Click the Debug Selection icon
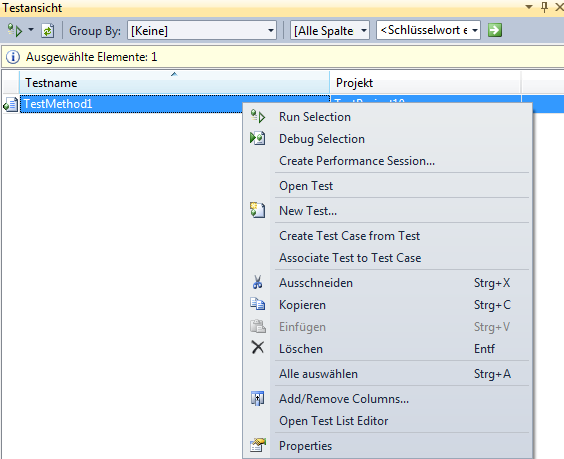This screenshot has height=459, width=564. (x=258, y=138)
